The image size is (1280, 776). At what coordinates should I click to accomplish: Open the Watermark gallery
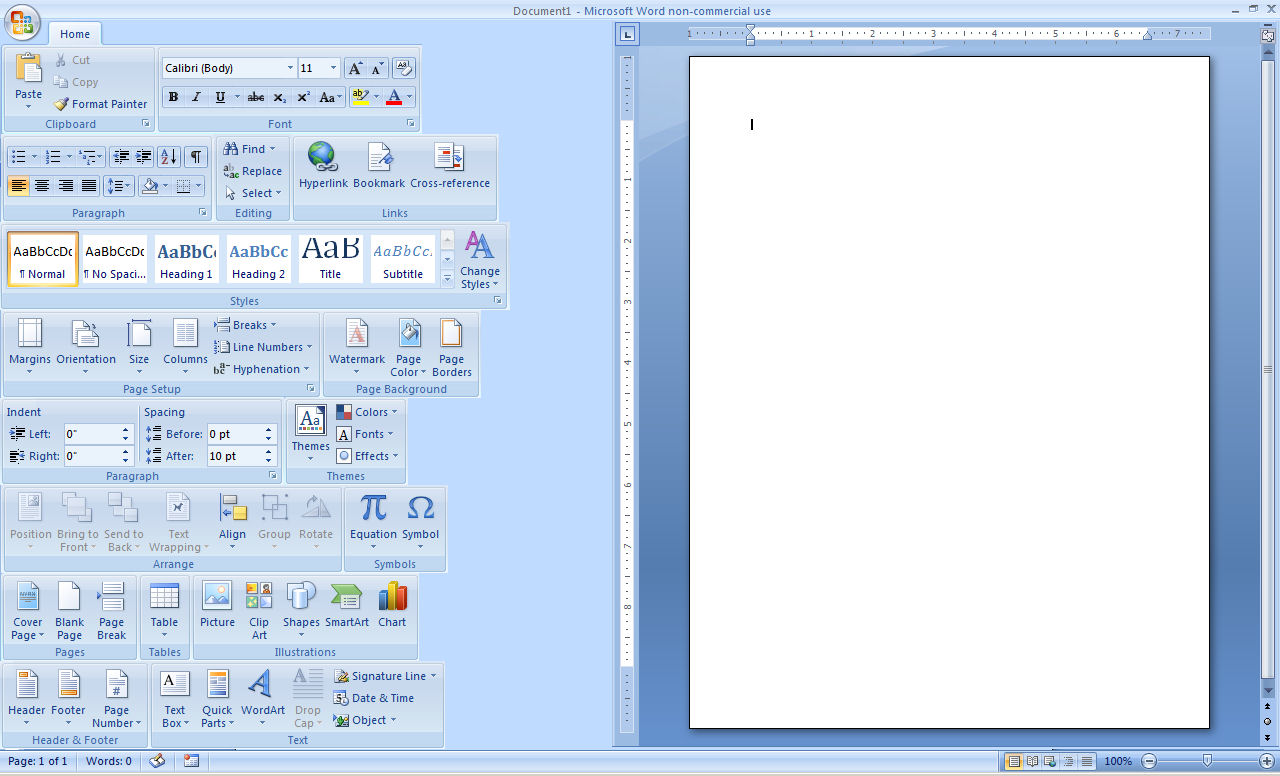(x=357, y=346)
